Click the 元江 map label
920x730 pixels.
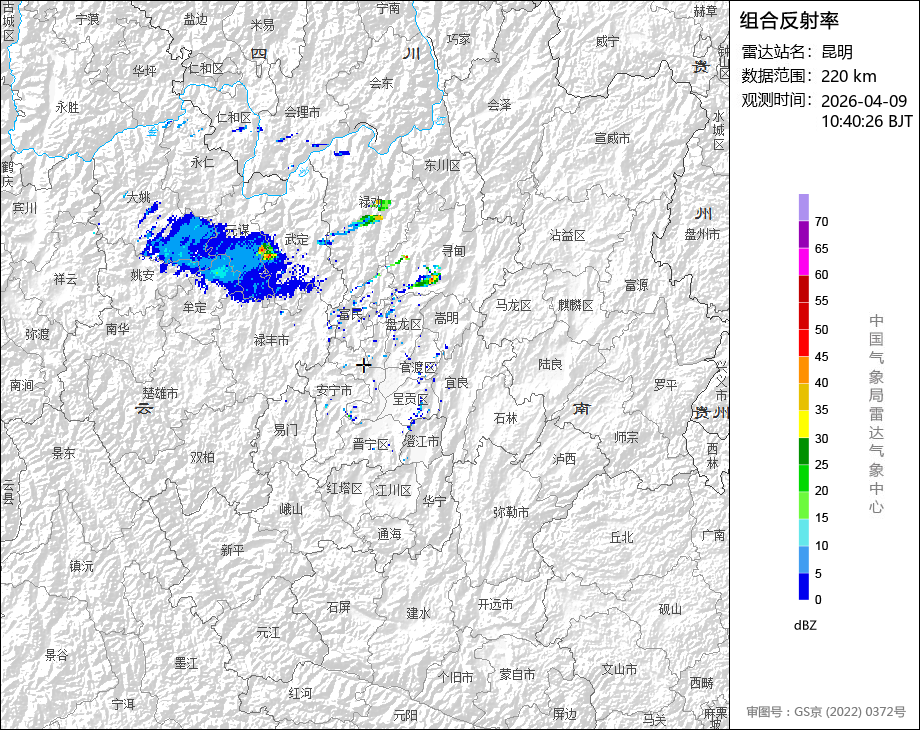[268, 633]
